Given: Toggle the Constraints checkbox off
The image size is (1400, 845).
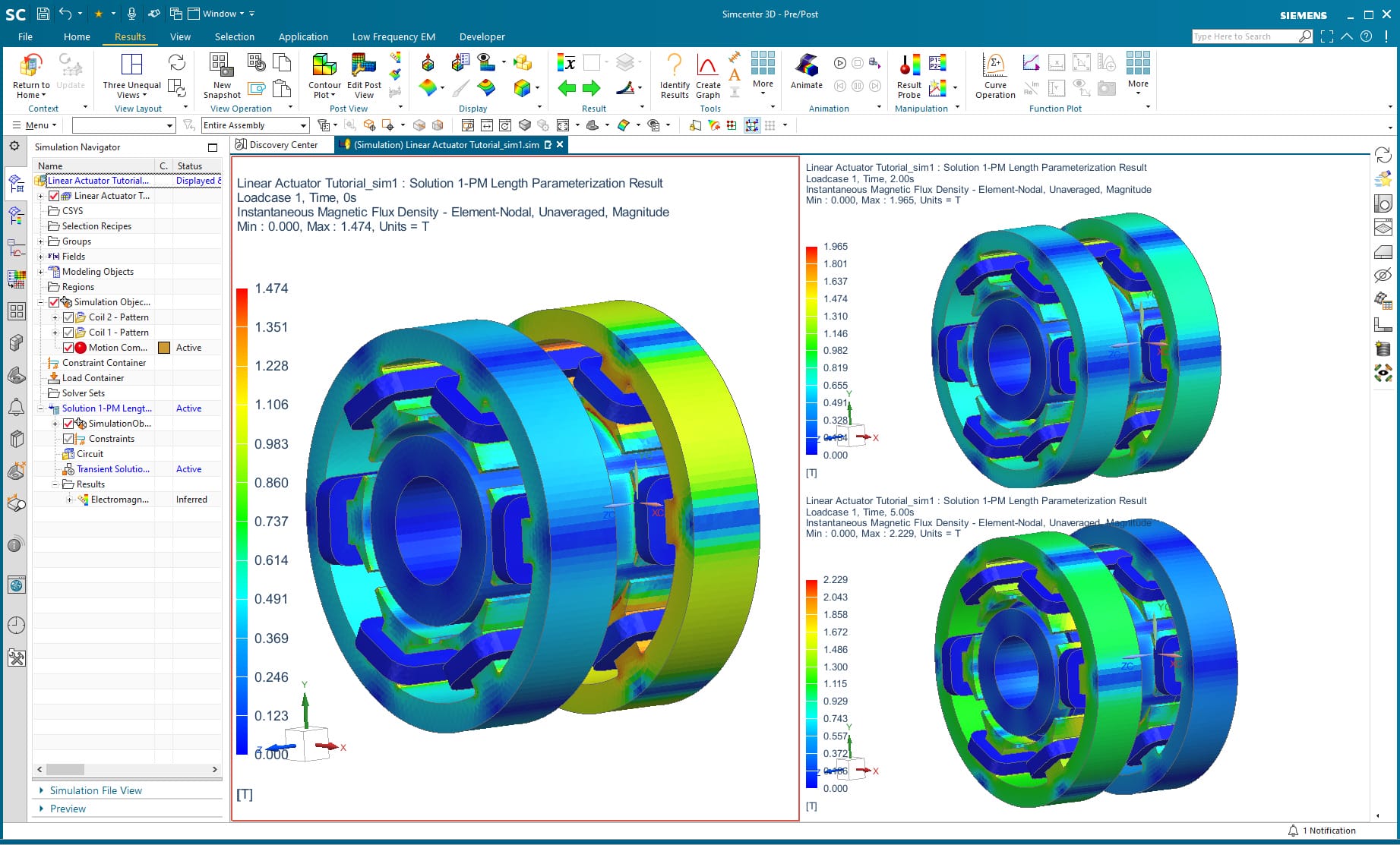Looking at the screenshot, I should [x=68, y=438].
